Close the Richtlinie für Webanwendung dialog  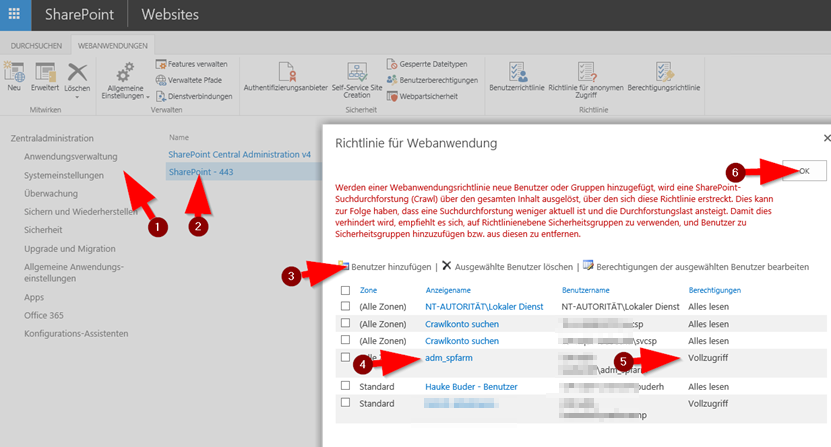coord(826,138)
